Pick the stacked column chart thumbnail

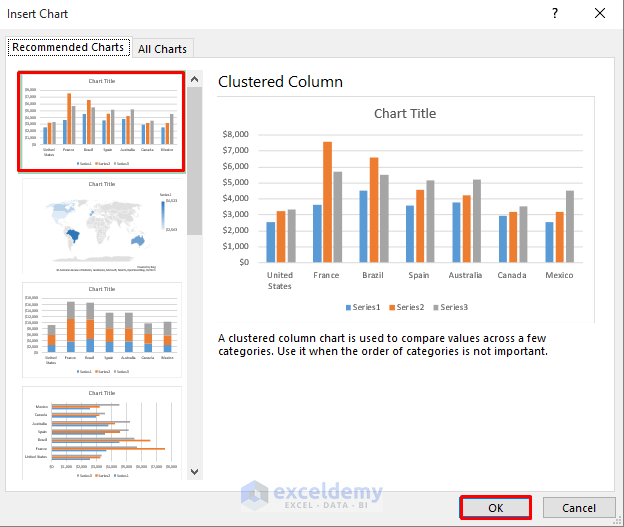coord(102,330)
